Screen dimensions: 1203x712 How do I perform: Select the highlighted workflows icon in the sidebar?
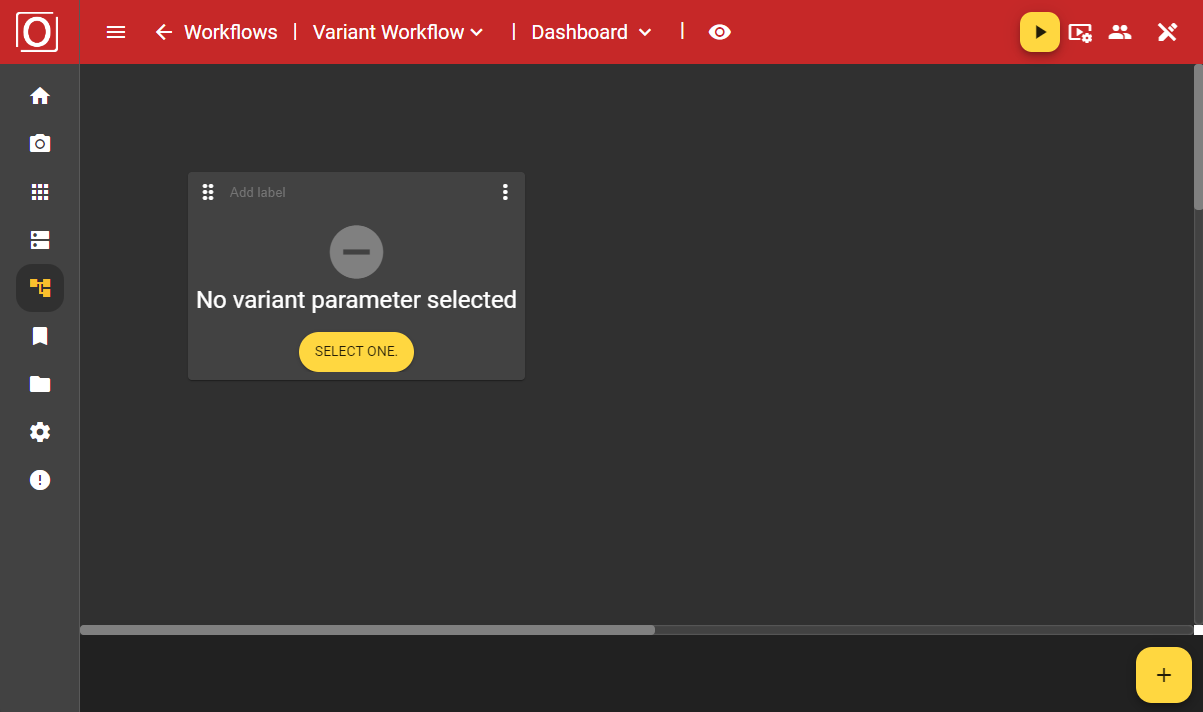pyautogui.click(x=40, y=287)
